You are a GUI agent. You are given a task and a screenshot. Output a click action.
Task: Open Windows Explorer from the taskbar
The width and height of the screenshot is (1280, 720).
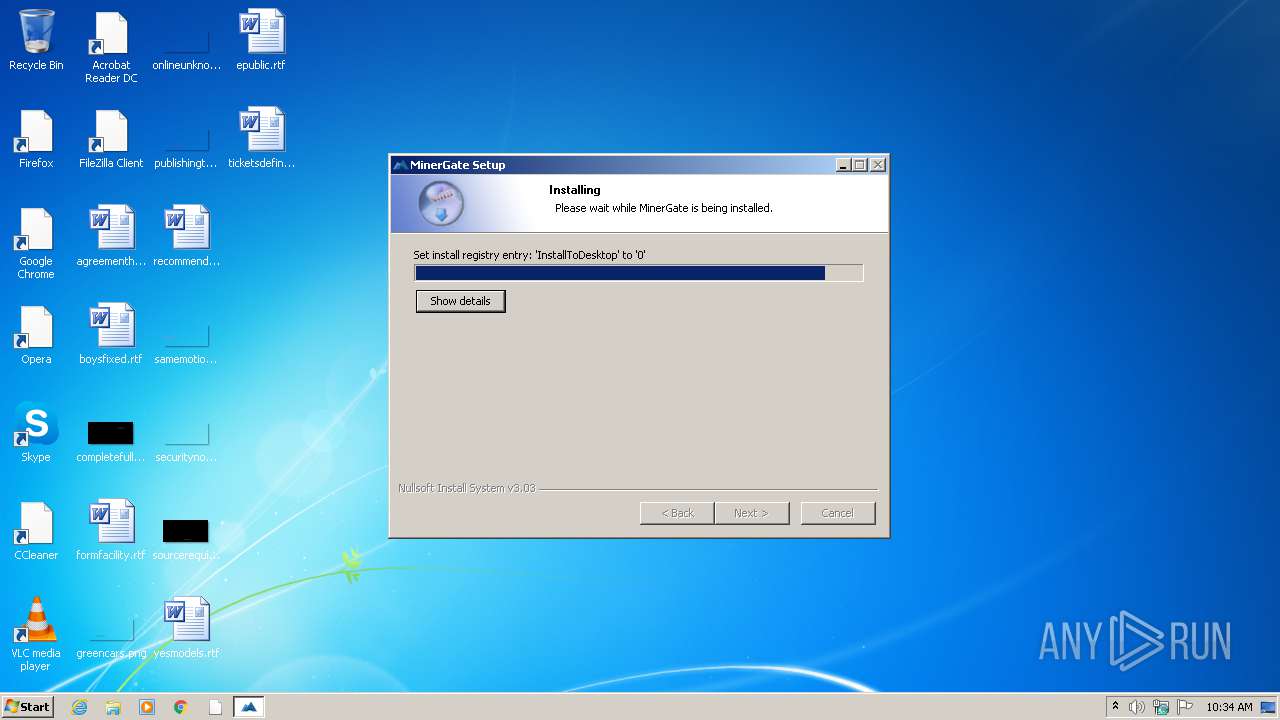113,707
